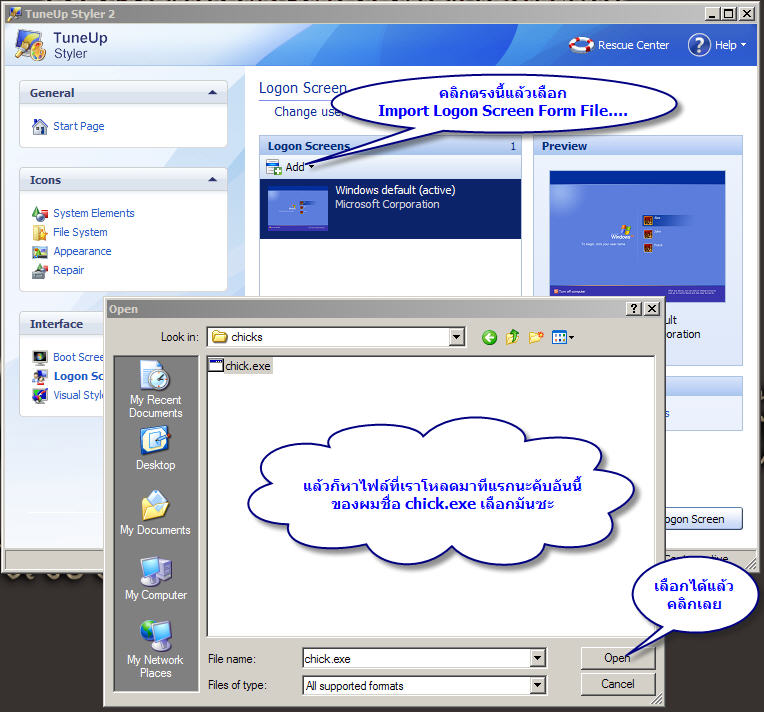Click the Help question mark icon
Image resolution: width=764 pixels, height=712 pixels.
pyautogui.click(x=699, y=45)
